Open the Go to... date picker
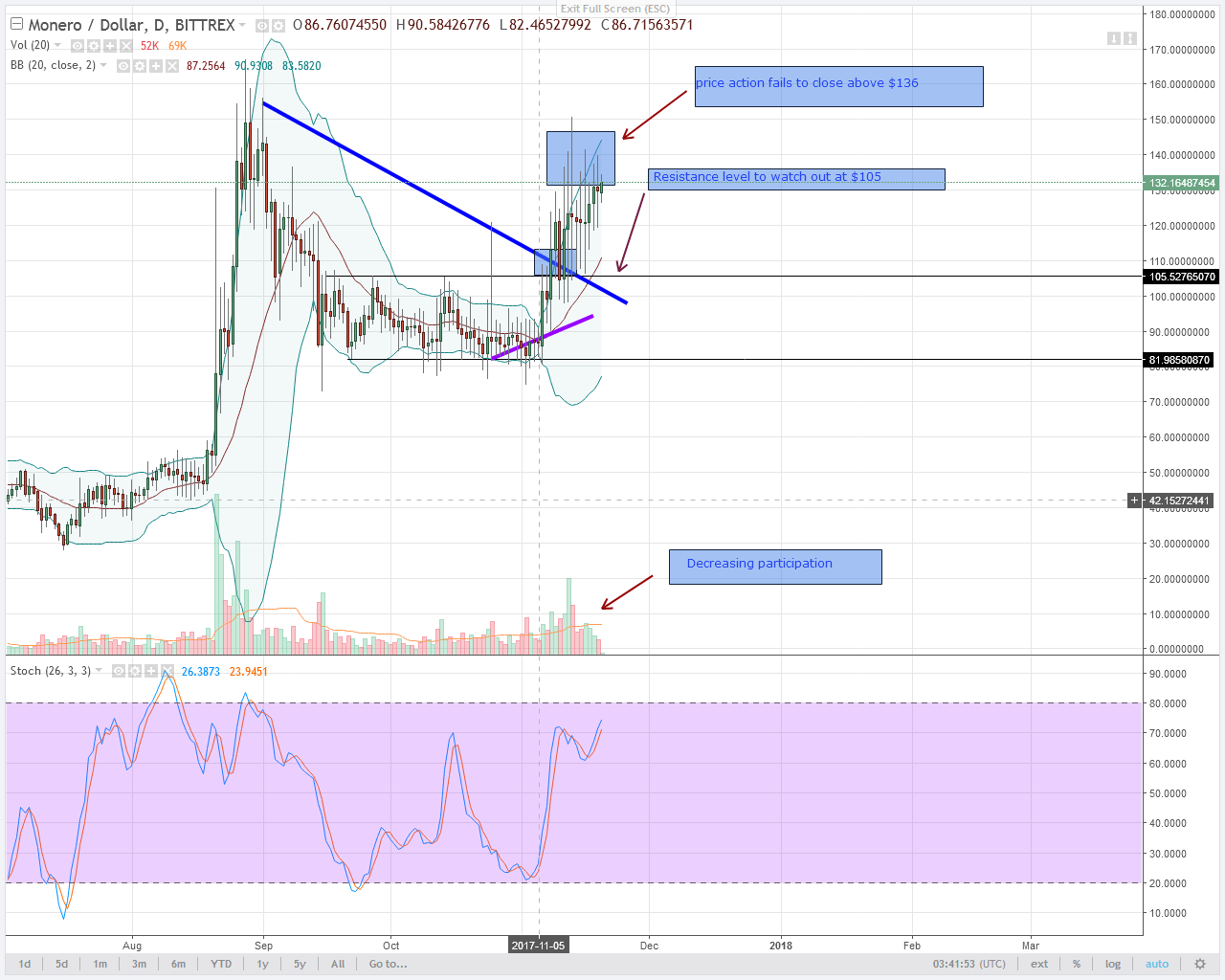1225x980 pixels. 389,964
